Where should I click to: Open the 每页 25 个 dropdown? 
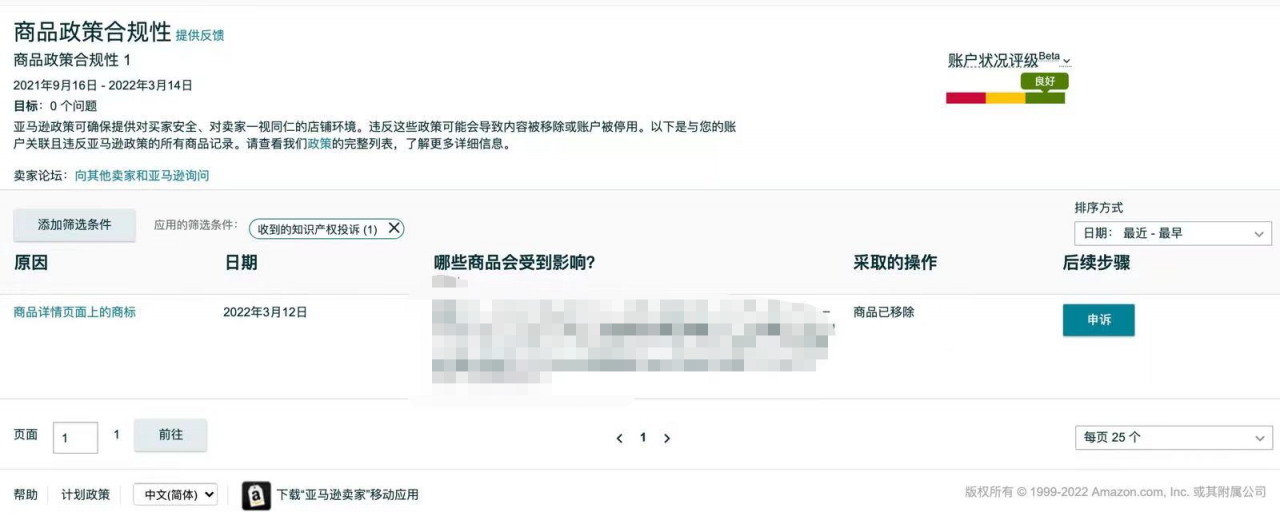[x=1173, y=437]
